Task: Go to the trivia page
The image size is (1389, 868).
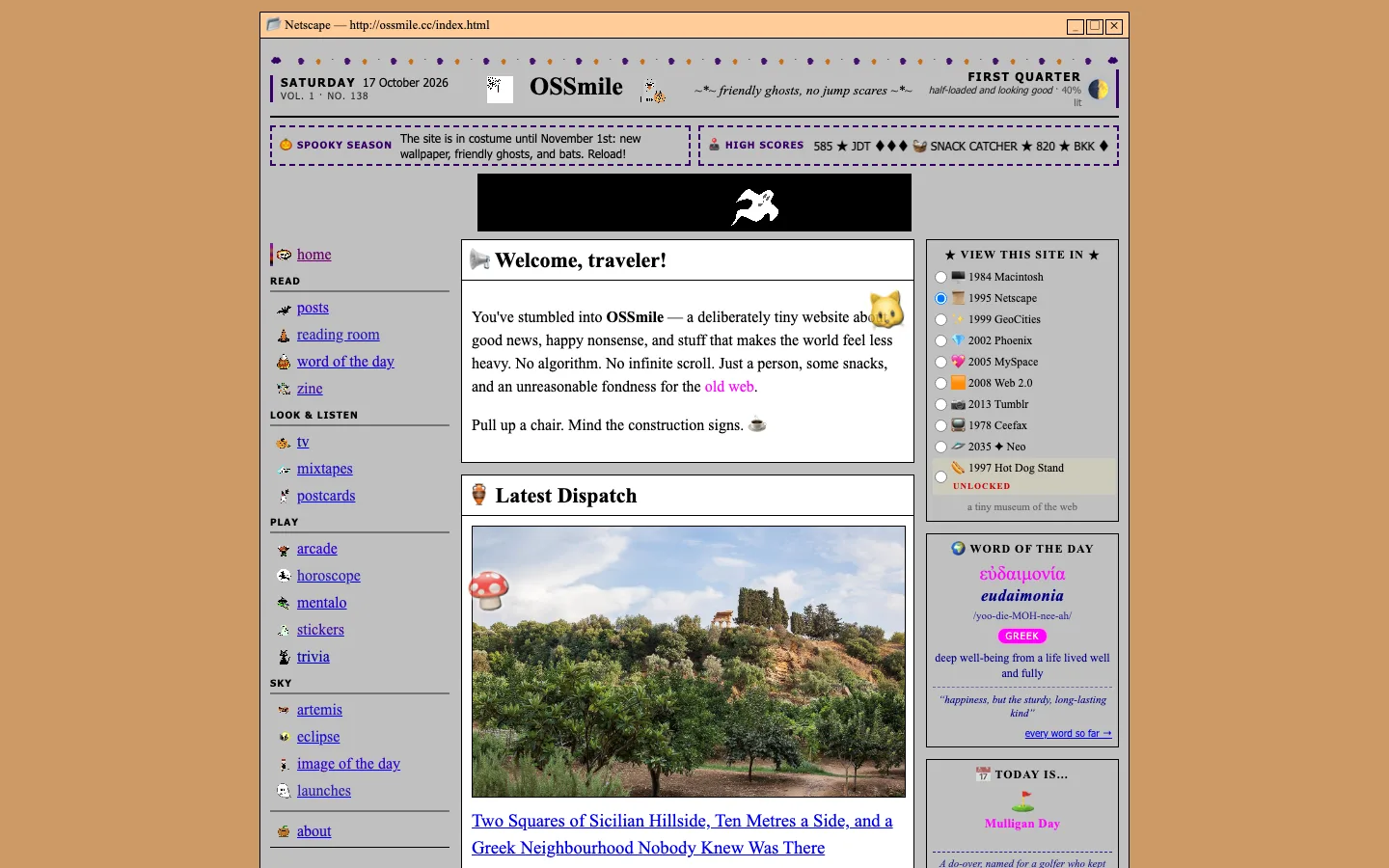Action: [x=313, y=657]
